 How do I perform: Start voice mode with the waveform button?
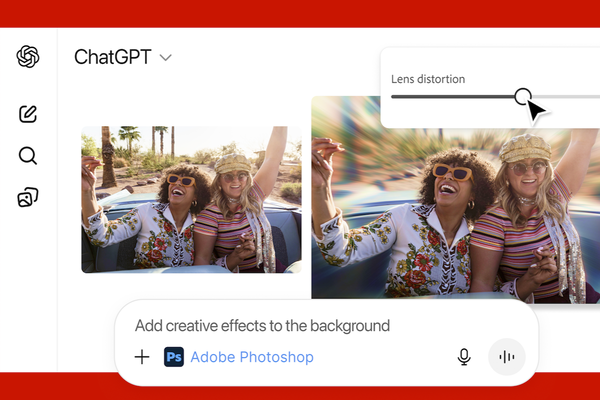pos(507,357)
